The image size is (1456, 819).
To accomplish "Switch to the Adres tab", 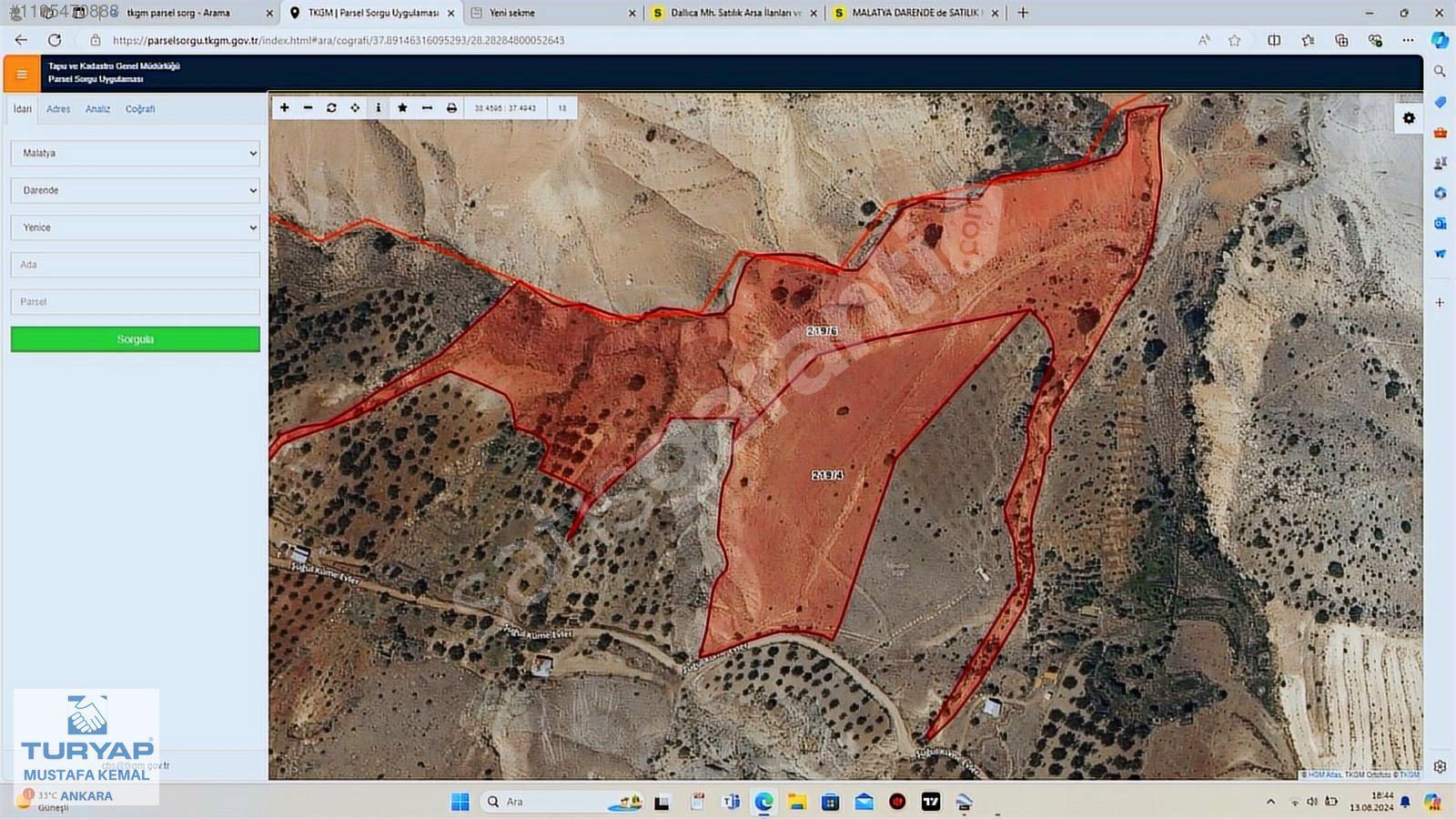I will click(x=58, y=109).
